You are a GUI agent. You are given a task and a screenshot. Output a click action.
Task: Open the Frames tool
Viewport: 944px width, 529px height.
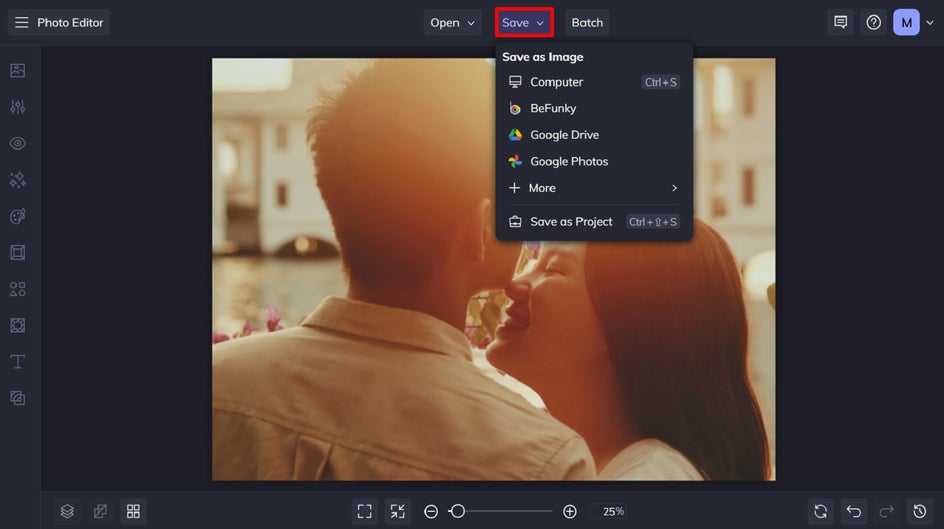[x=17, y=252]
